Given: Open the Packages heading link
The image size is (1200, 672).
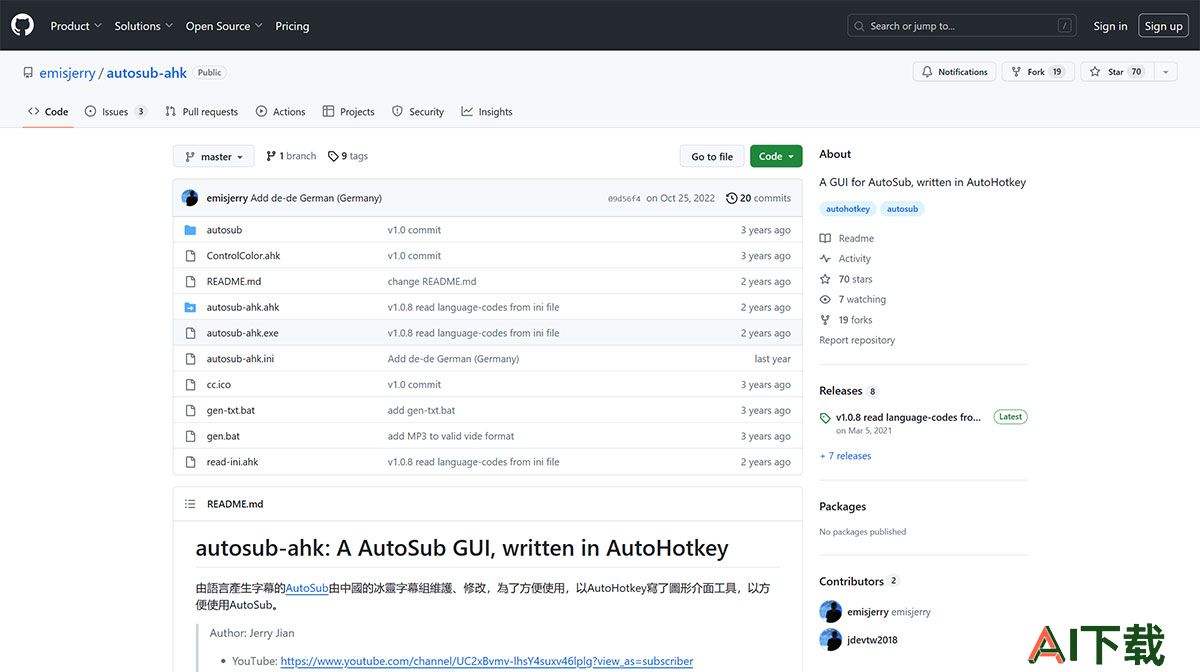Looking at the screenshot, I should tap(842, 507).
